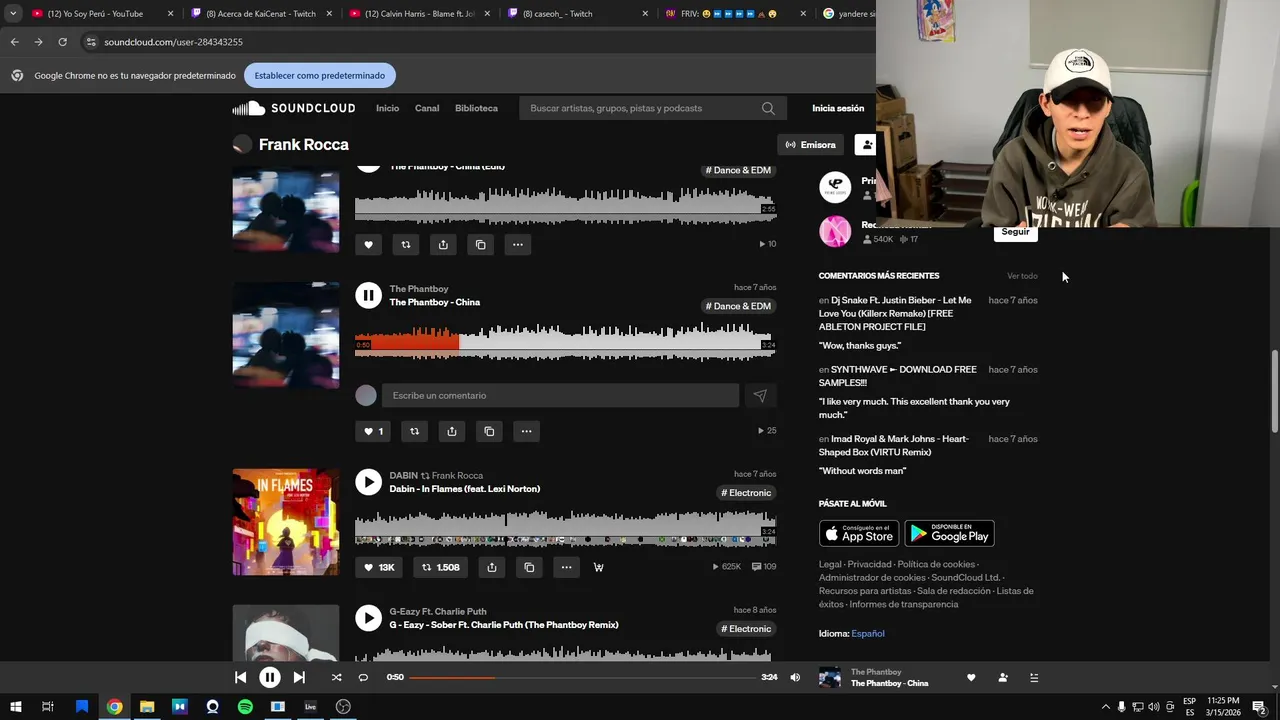This screenshot has width=1280, height=720.
Task: Open more options for Dabin - In Flames
Action: (x=566, y=567)
